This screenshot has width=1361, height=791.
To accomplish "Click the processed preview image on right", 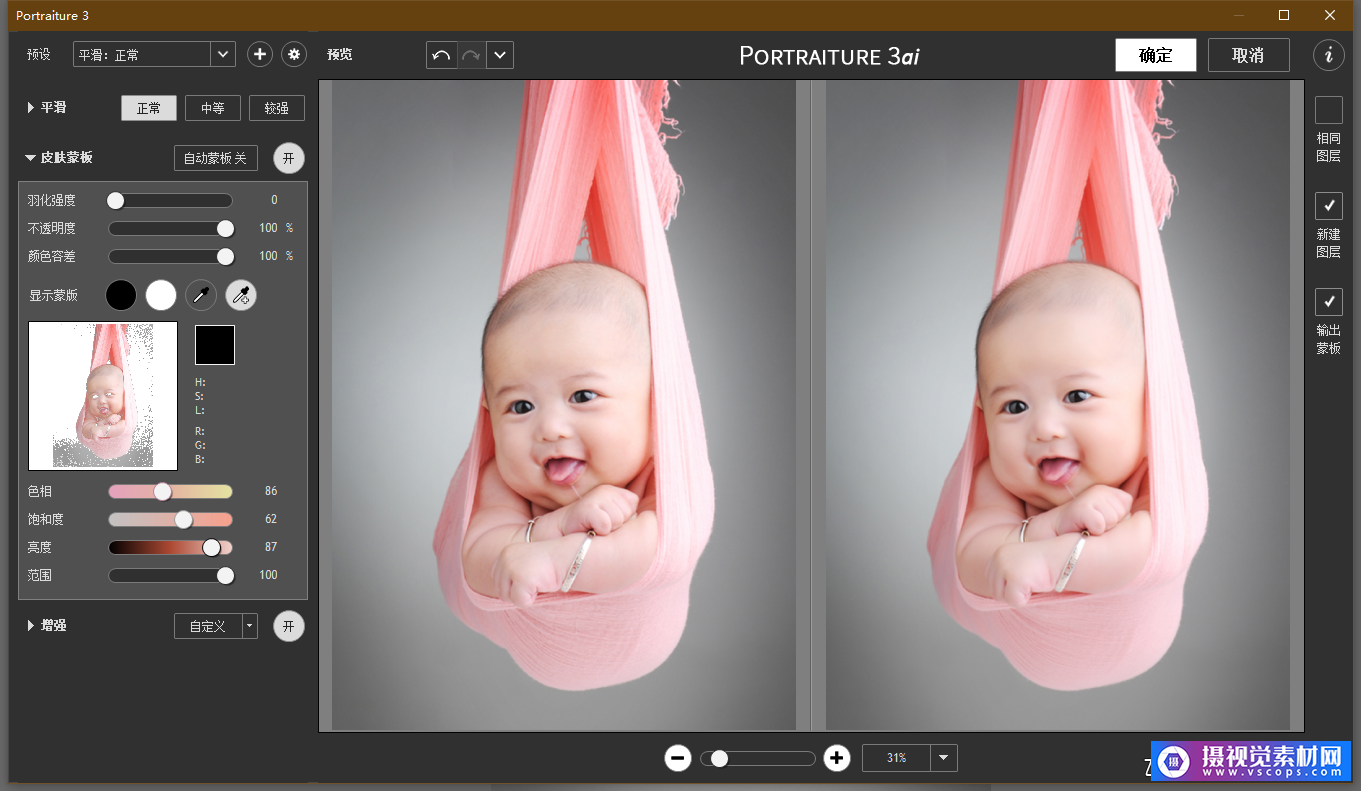I will point(1058,405).
